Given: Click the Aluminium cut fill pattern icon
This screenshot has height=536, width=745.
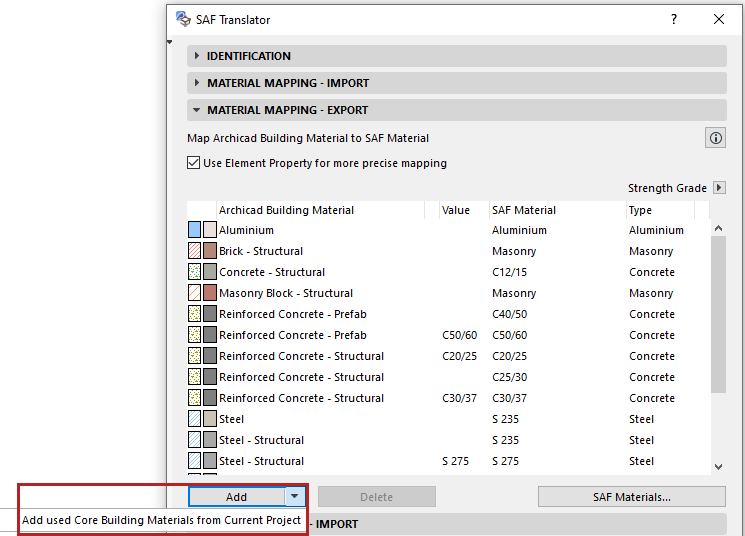Looking at the screenshot, I should click(195, 230).
